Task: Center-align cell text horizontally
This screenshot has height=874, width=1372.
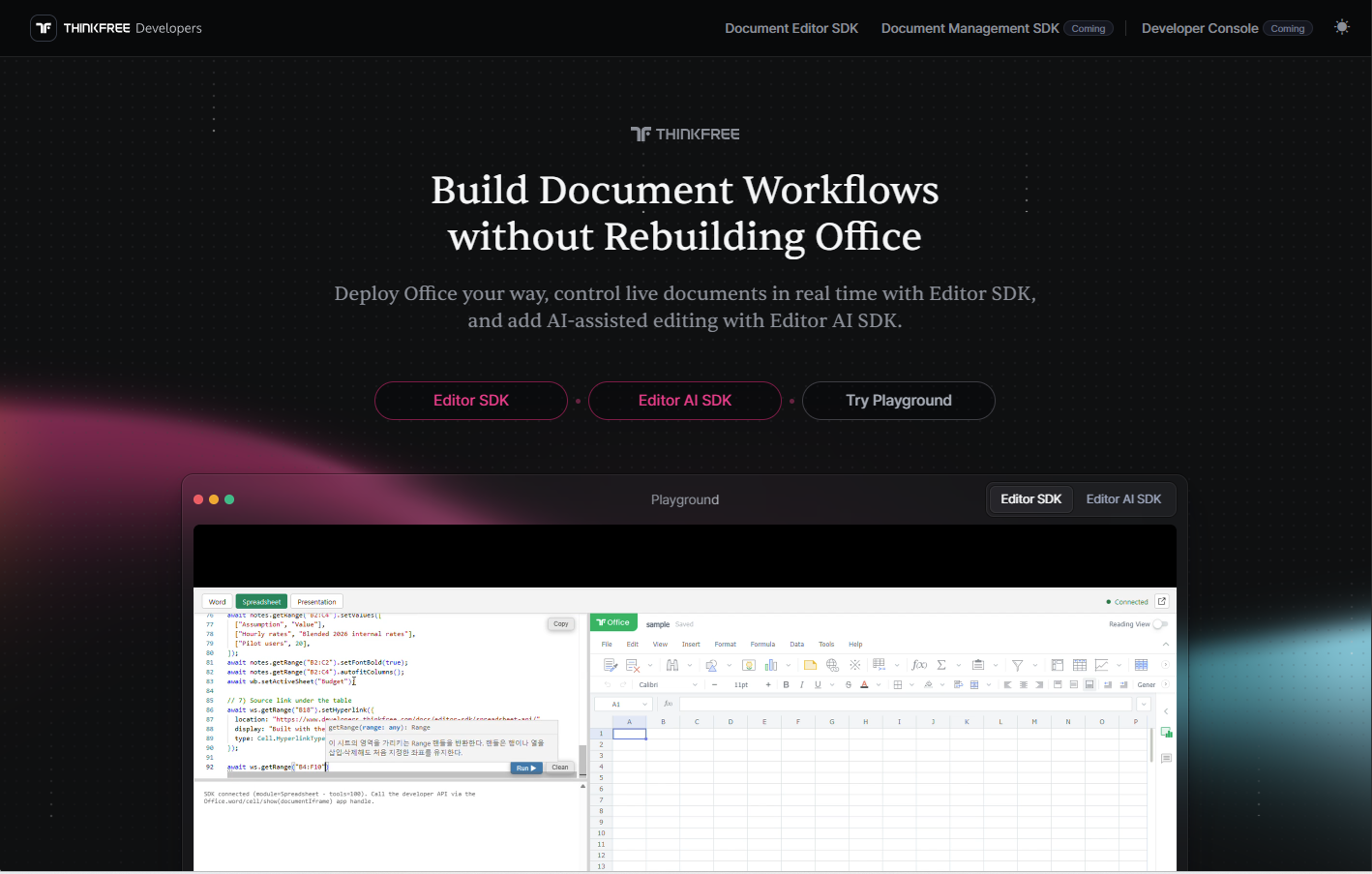Action: point(1023,685)
